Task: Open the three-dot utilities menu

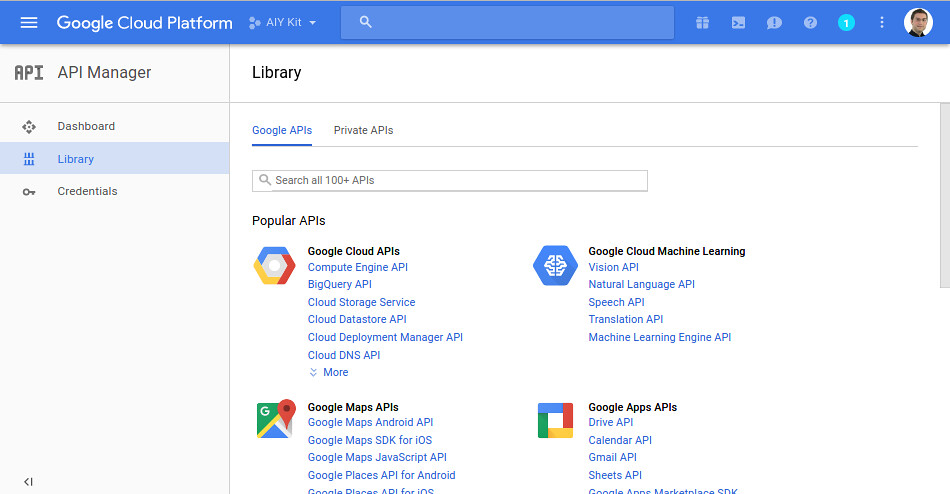Action: click(882, 22)
